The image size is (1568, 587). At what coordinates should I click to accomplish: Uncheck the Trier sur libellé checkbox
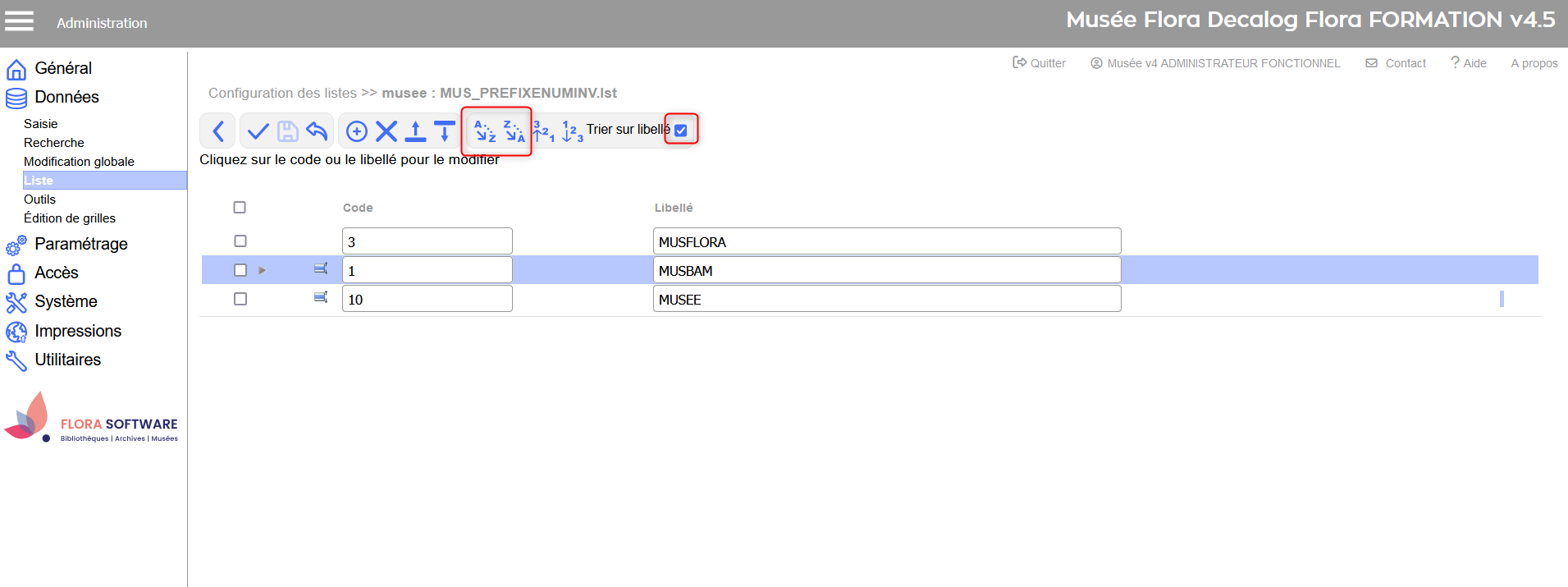[x=681, y=131]
